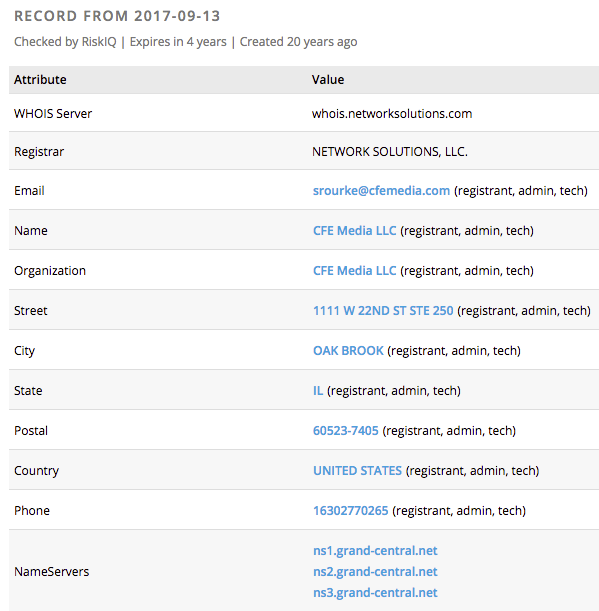599x611 pixels.
Task: Click the WHOIS Server attribute label
Action: coord(53,113)
